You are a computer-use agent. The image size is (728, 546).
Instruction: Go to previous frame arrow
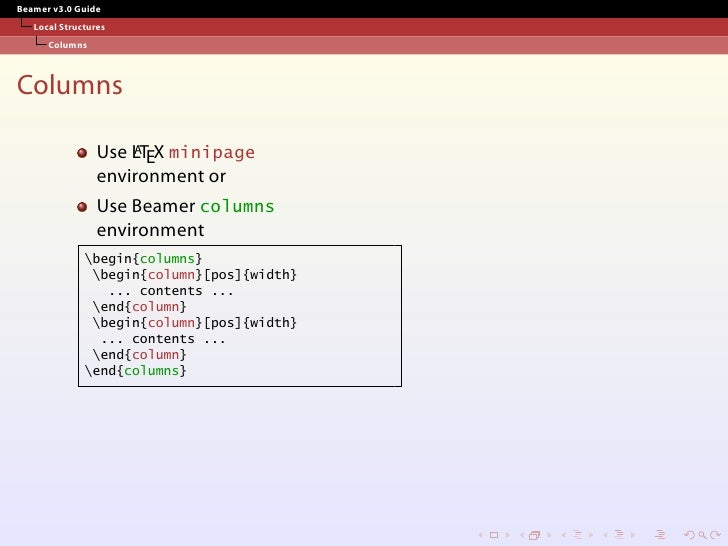click(x=522, y=535)
